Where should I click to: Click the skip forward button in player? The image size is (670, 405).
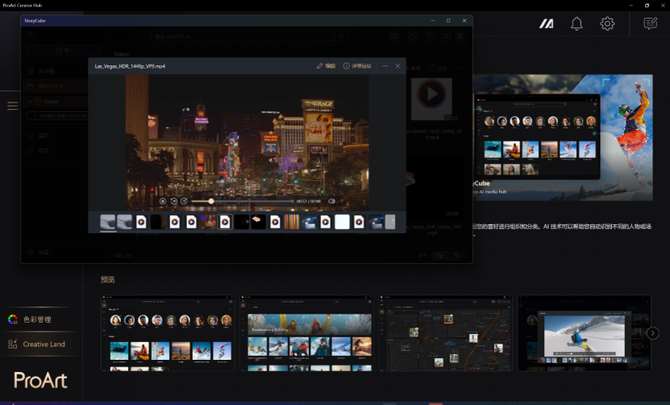click(184, 201)
